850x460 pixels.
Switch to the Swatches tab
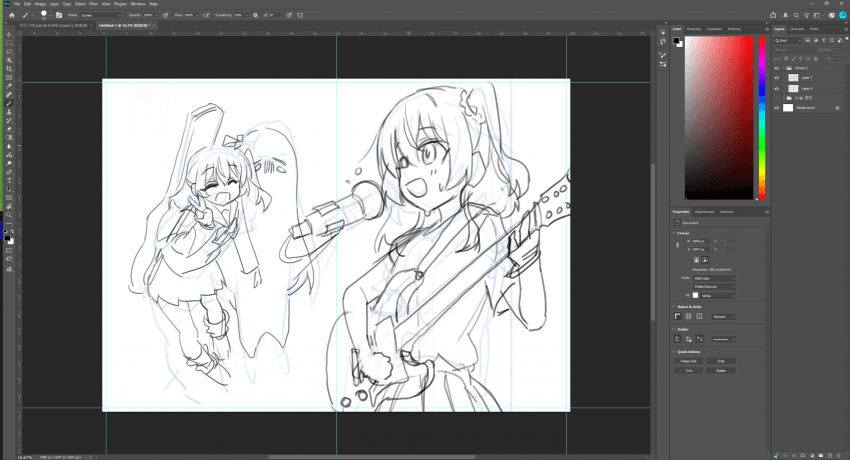pyautogui.click(x=694, y=29)
